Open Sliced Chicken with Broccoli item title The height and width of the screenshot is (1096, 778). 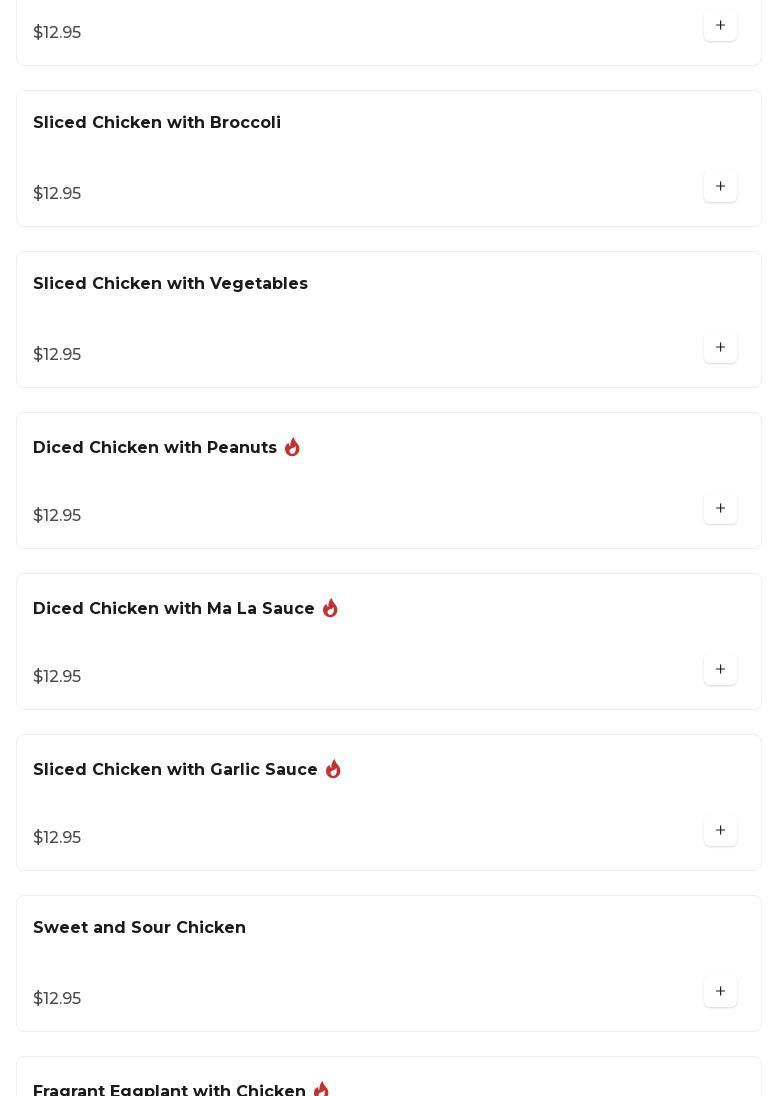click(x=157, y=123)
